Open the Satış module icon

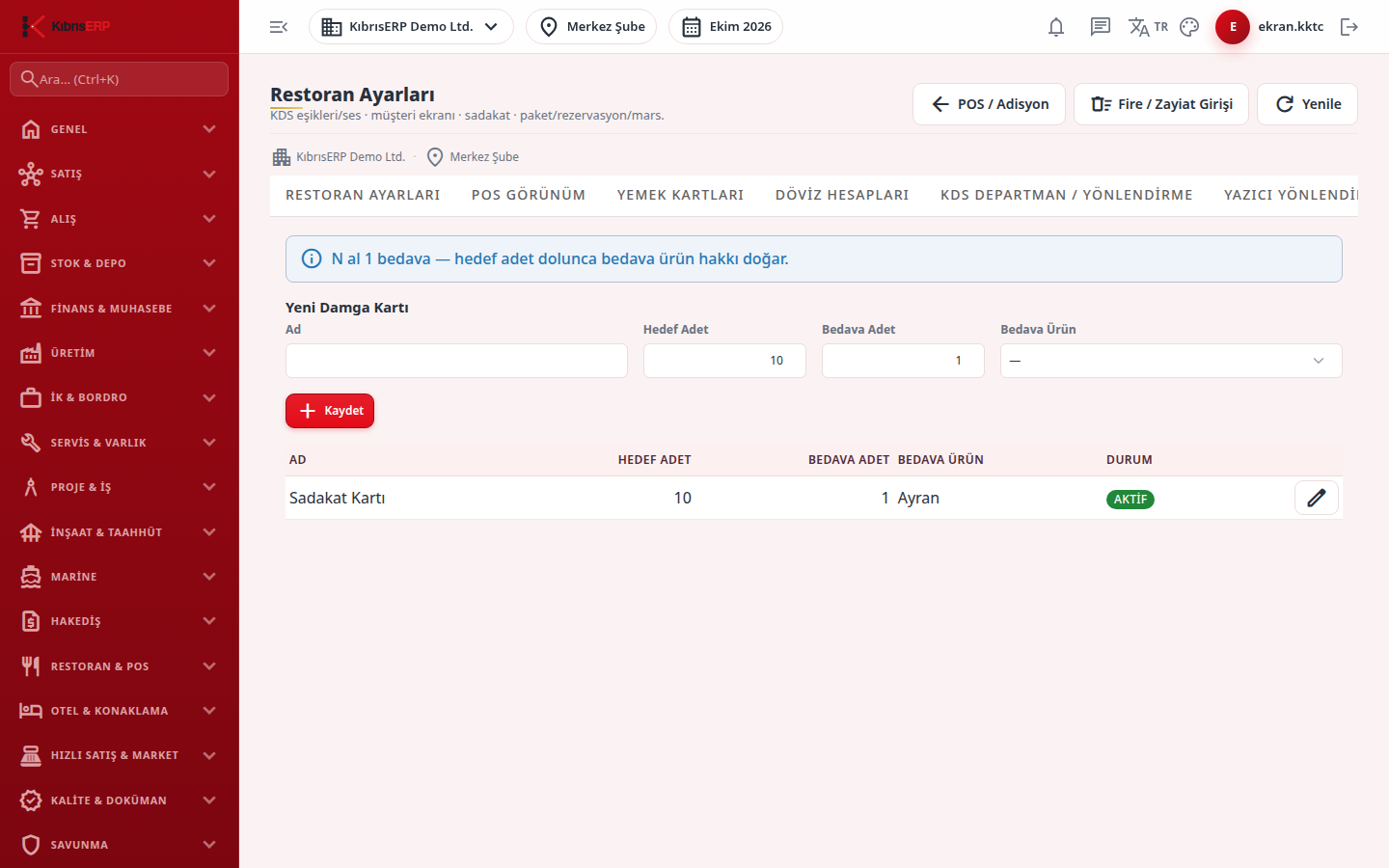coord(31,174)
